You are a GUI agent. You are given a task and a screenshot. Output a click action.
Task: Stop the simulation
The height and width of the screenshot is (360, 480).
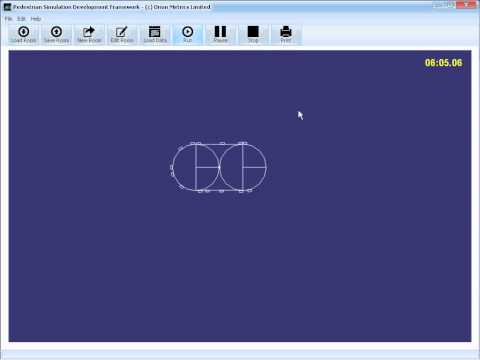tap(253, 34)
